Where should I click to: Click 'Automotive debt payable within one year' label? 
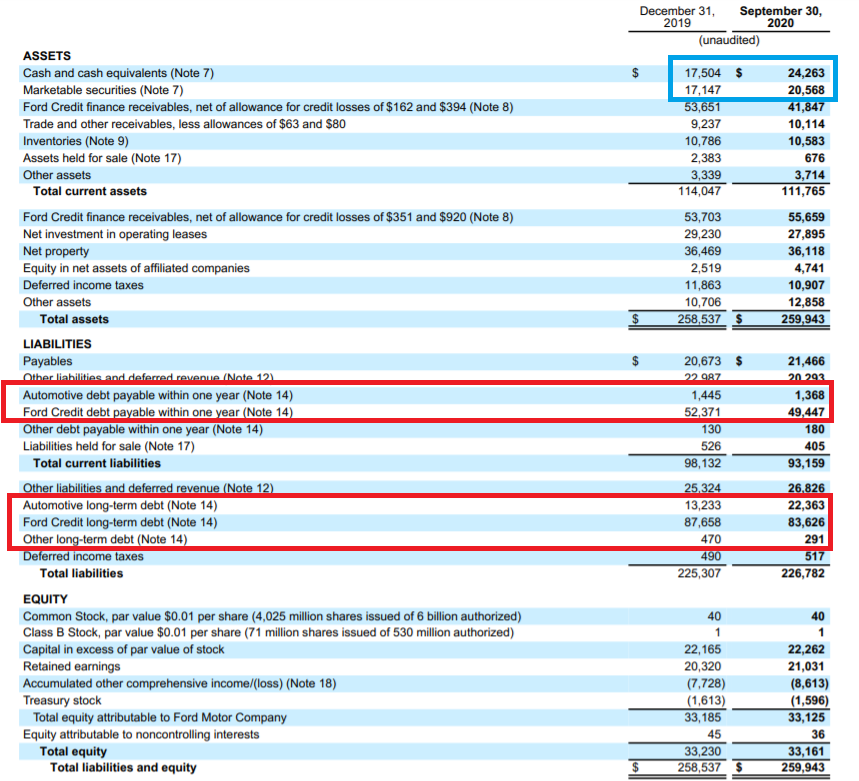(x=158, y=395)
